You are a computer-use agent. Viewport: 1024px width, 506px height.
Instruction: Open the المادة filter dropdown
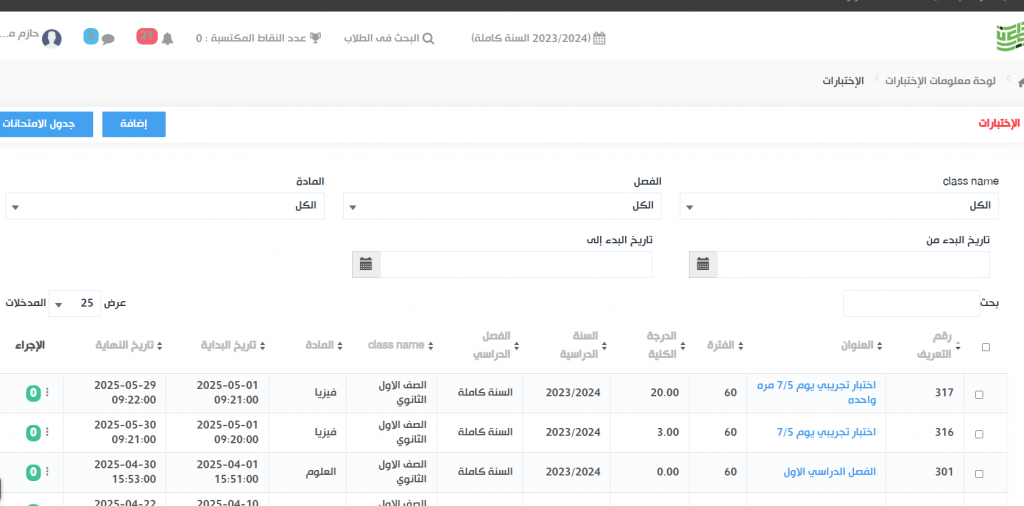point(165,206)
